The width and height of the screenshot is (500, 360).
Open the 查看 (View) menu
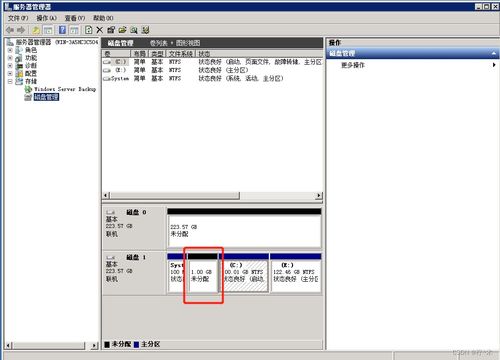[75, 18]
